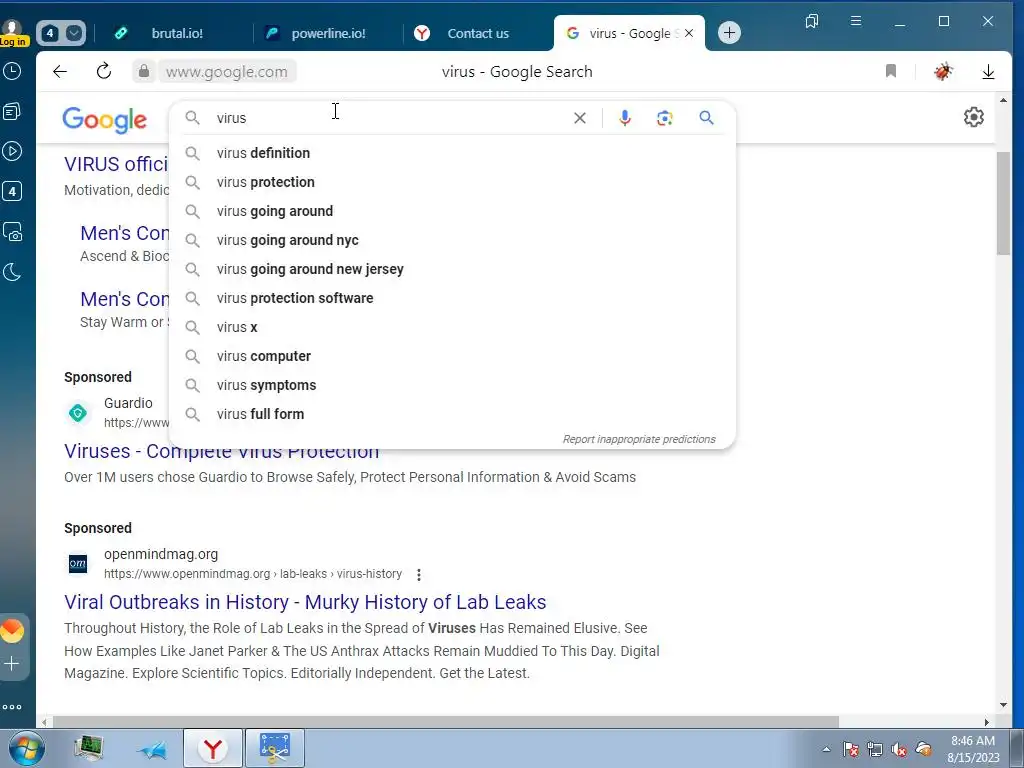
Task: Click the search box containing virus
Action: tap(392, 118)
